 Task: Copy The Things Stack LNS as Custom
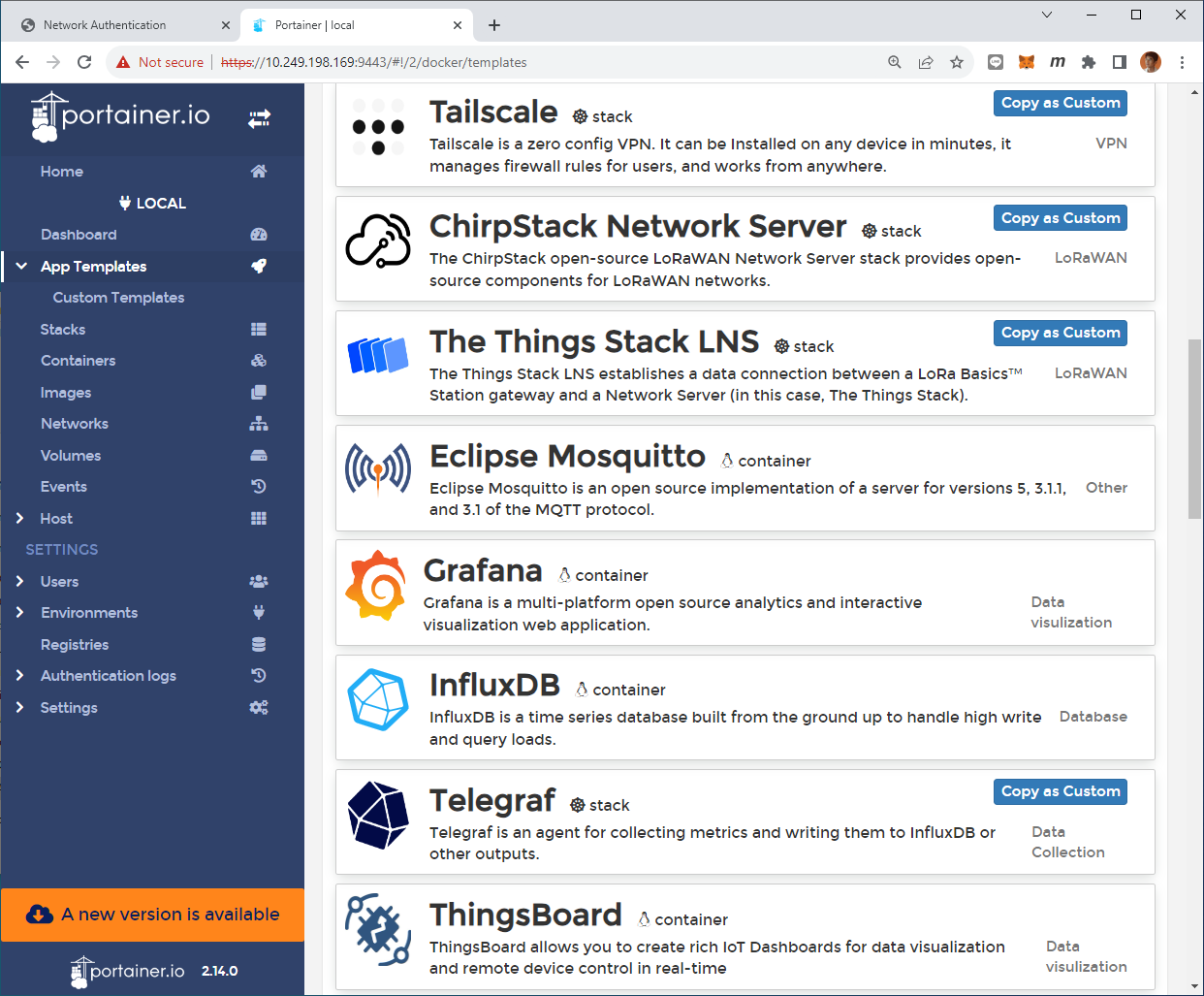click(1061, 333)
